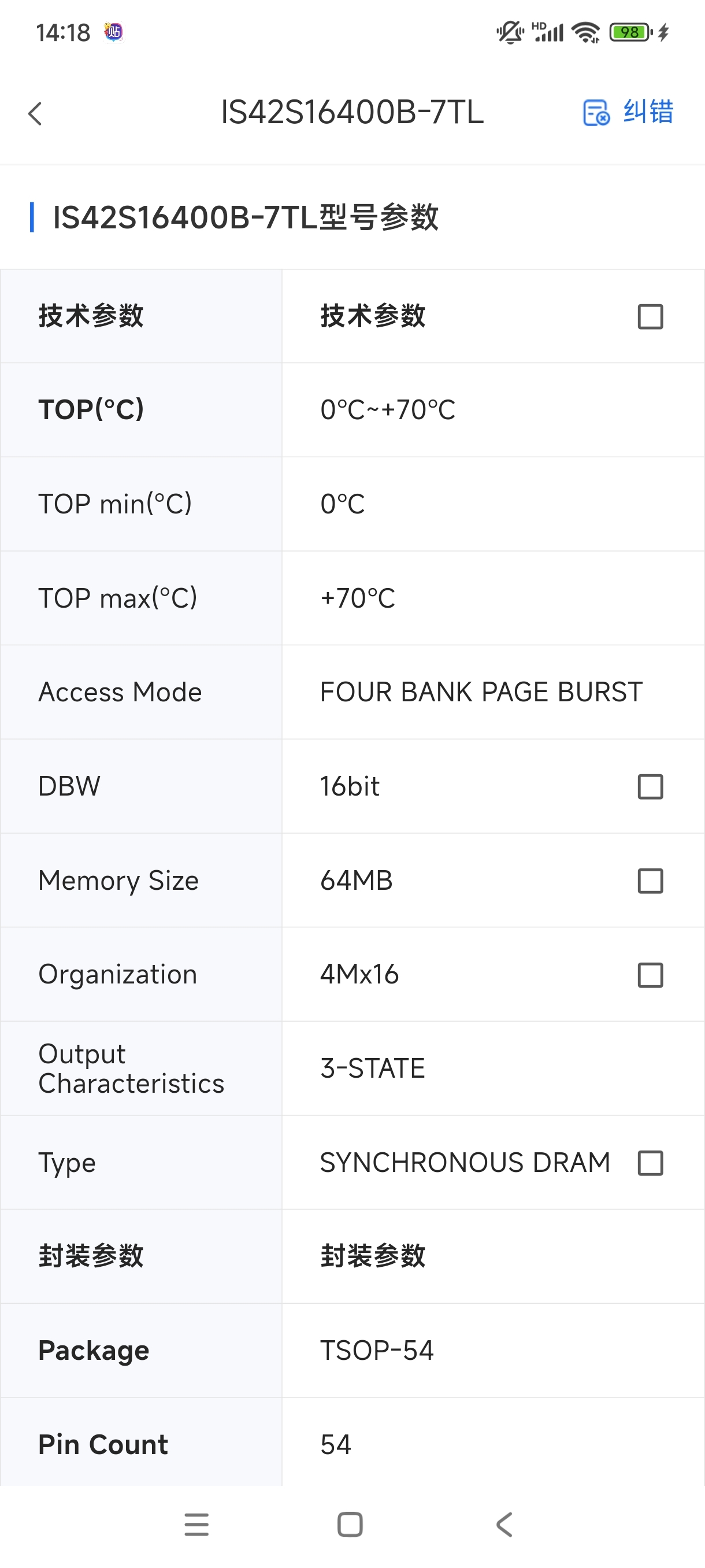
Task: Check the SYNCHRONOUS DRAM type checkbox
Action: pyautogui.click(x=650, y=1163)
